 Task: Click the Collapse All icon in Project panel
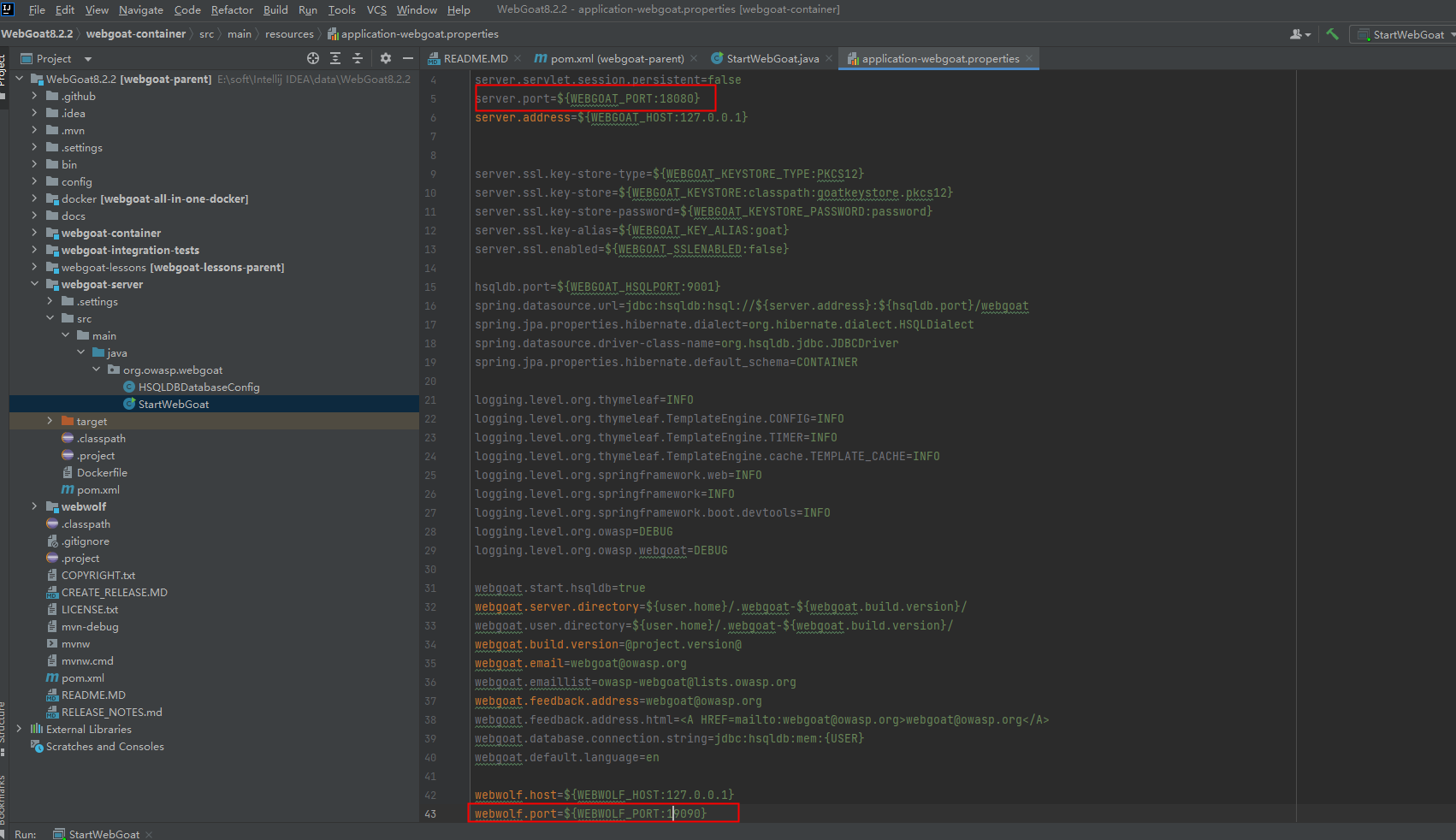[358, 58]
